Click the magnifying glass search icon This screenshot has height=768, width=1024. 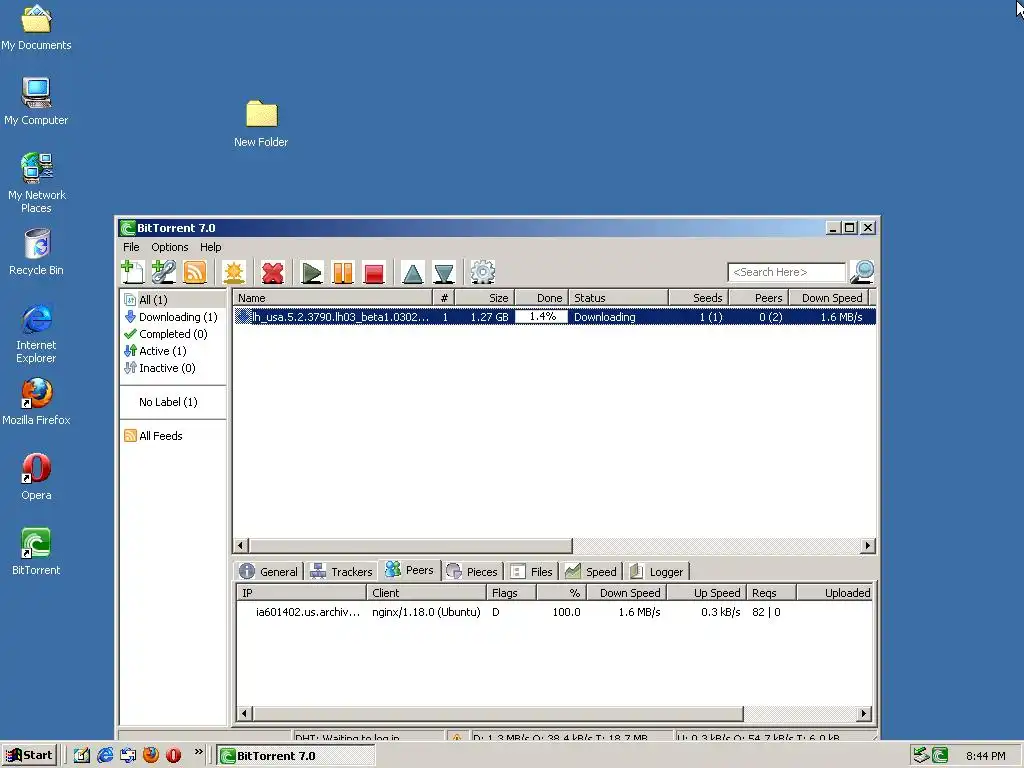862,272
